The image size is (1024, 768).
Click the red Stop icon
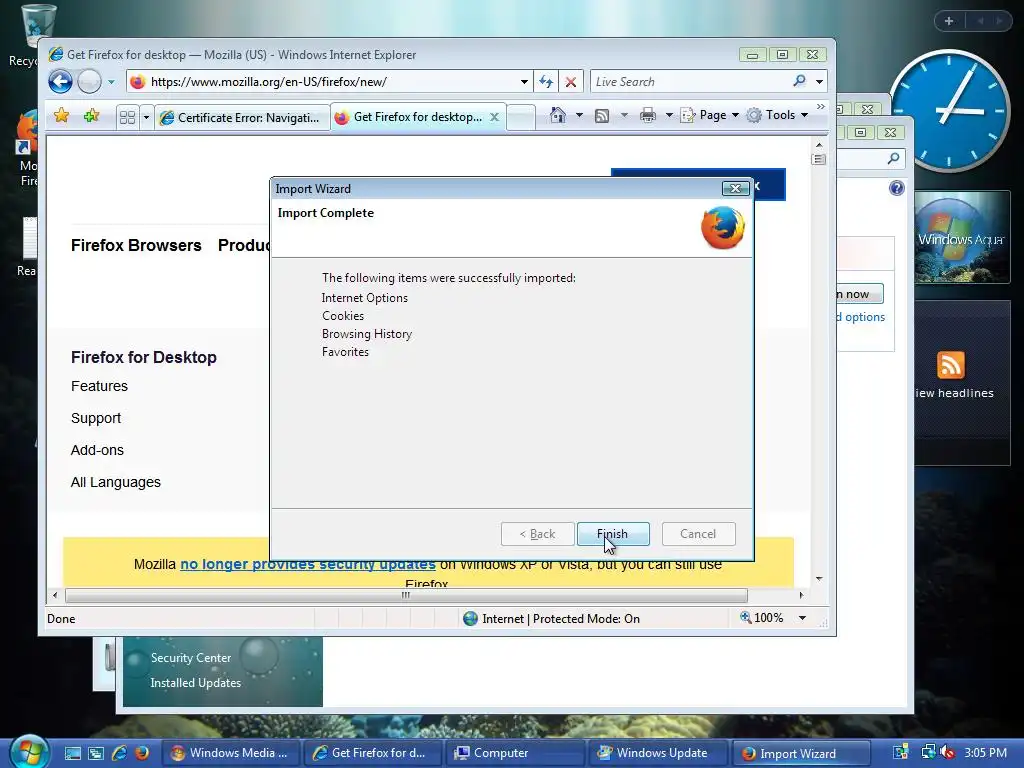571,82
